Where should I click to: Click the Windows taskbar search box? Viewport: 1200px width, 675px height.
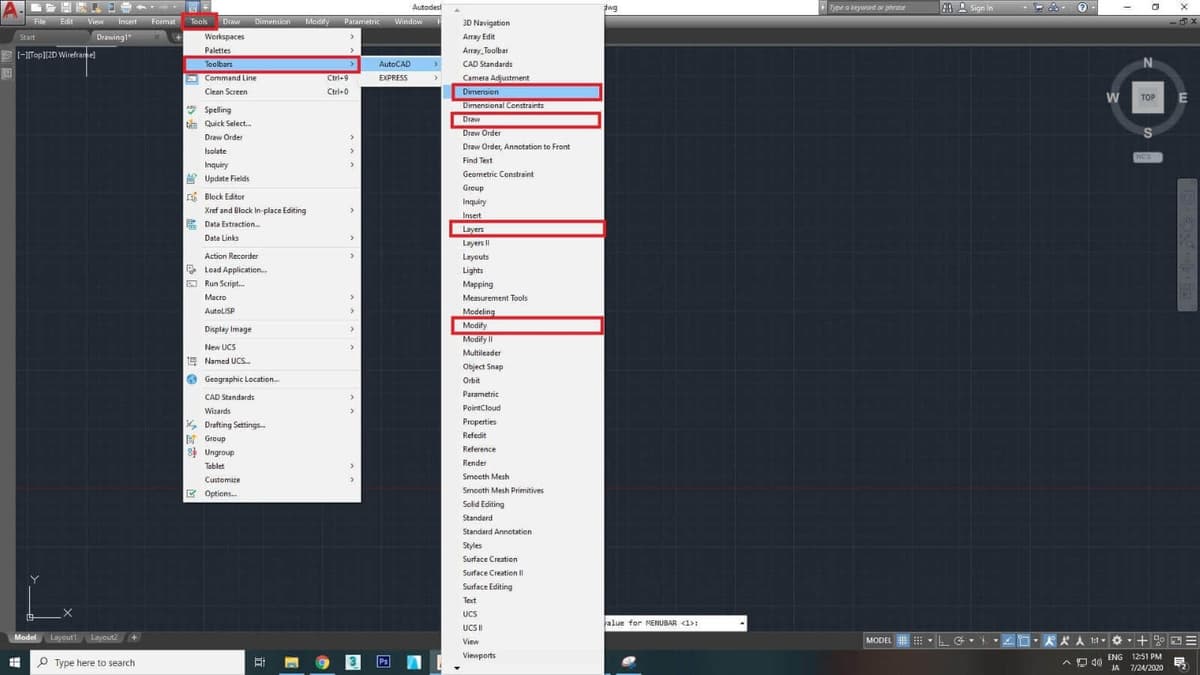pos(137,662)
